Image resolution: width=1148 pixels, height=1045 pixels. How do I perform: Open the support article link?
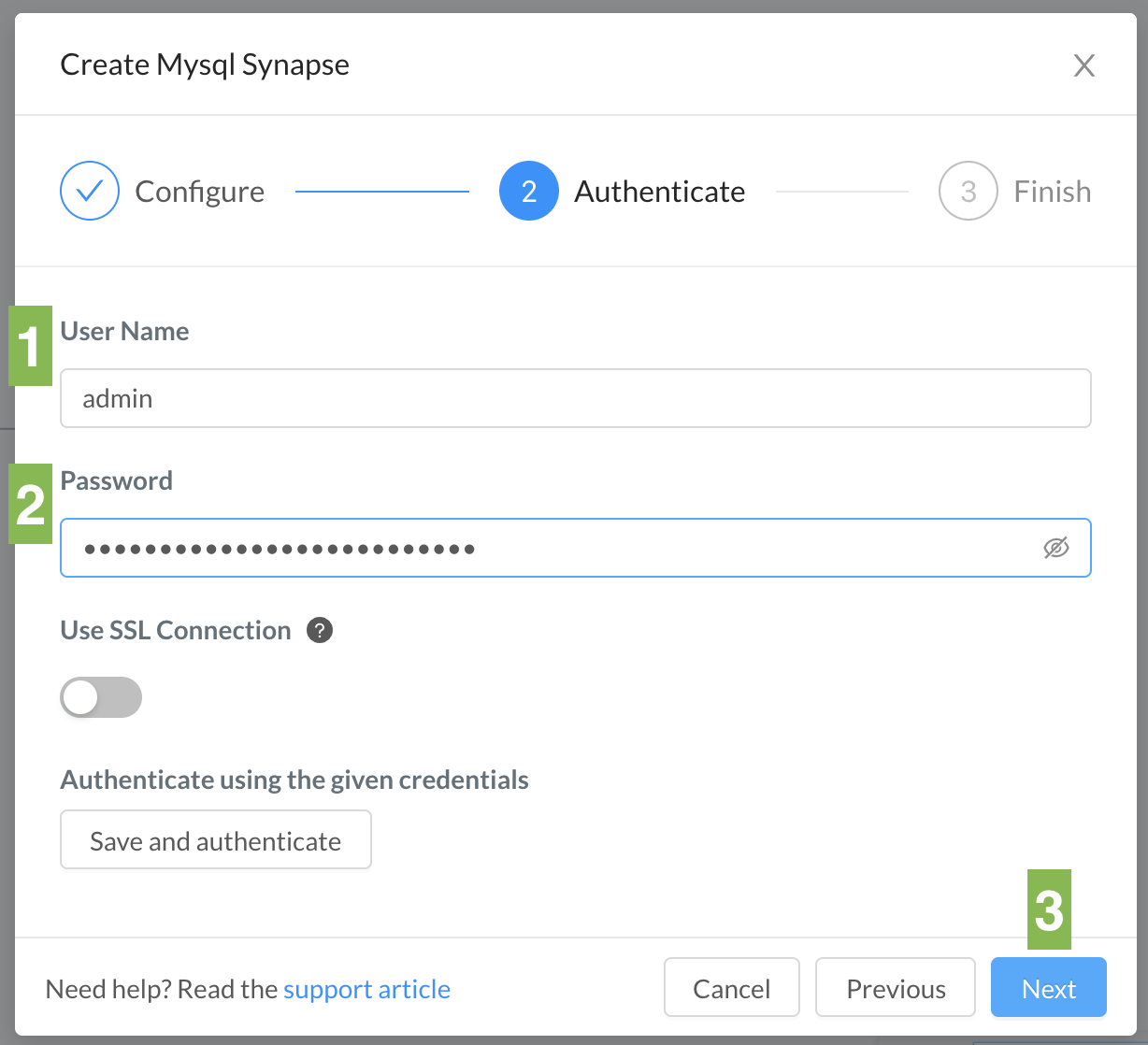(x=366, y=989)
